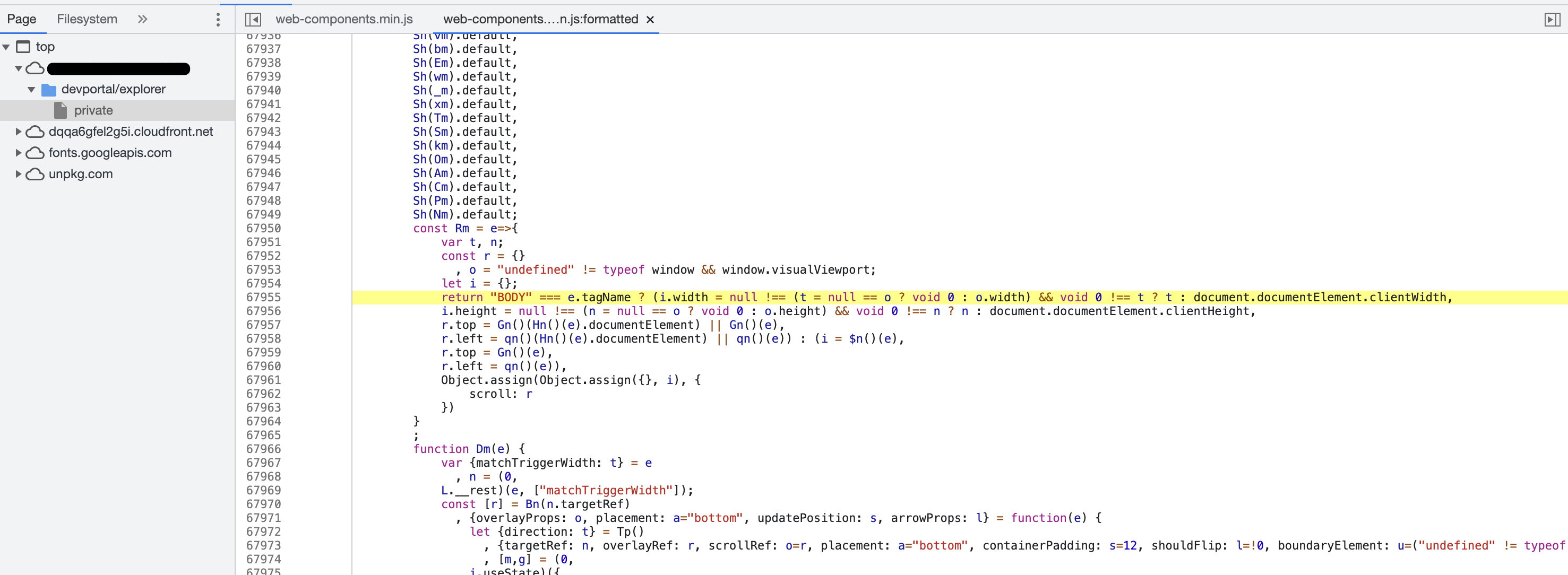
Task: Click the devportal/explorer folder icon
Action: 49,90
